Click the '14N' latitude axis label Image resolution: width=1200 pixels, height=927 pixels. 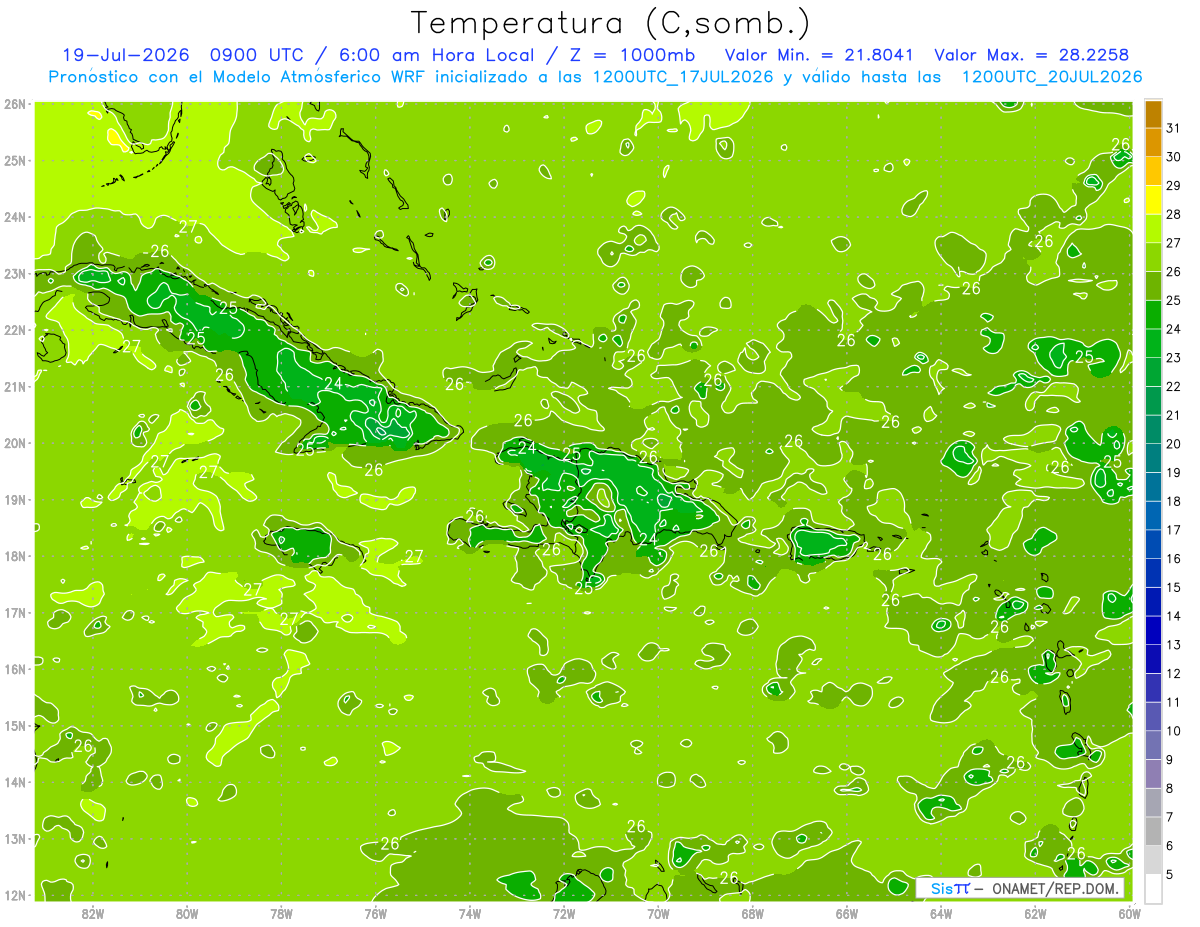pos(15,782)
